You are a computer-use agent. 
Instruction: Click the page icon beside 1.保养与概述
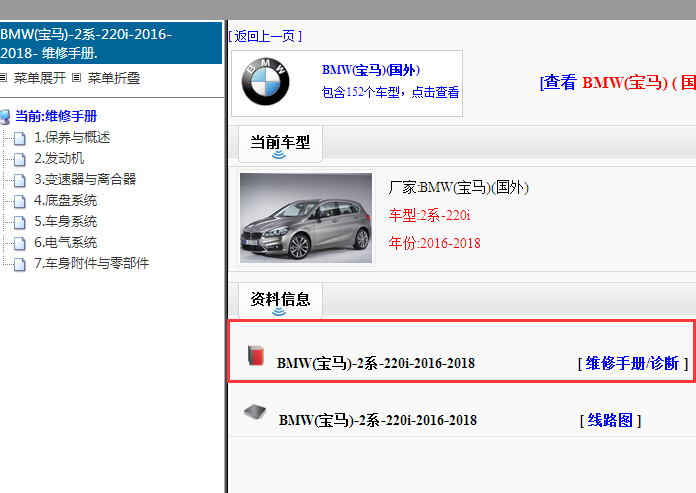[x=20, y=138]
